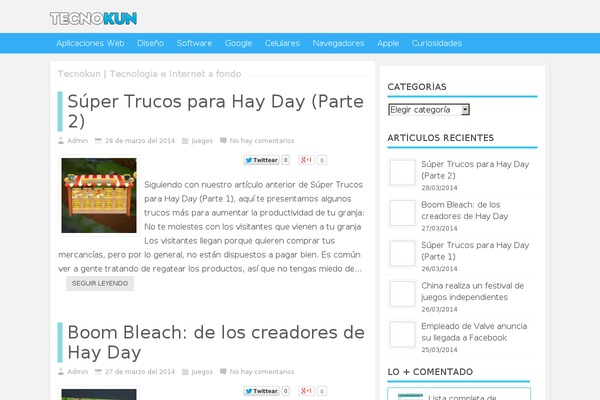Open recent article Súper Trucos para Hay Day (Parte 2)
Viewport: 600px width, 400px height.
[x=475, y=170]
